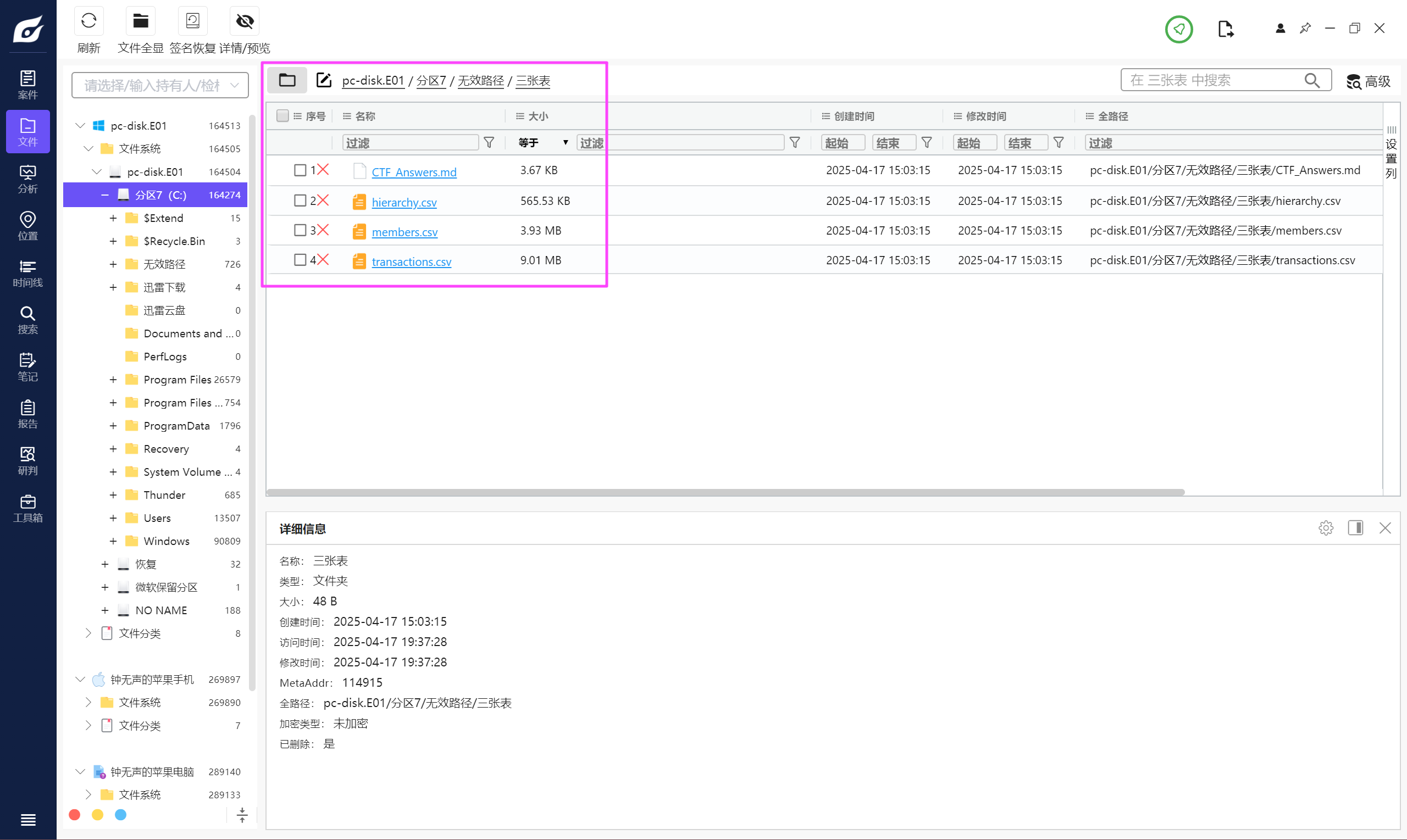Toggle the 详情/预览 eye icon
1407x840 pixels.
pyautogui.click(x=245, y=21)
